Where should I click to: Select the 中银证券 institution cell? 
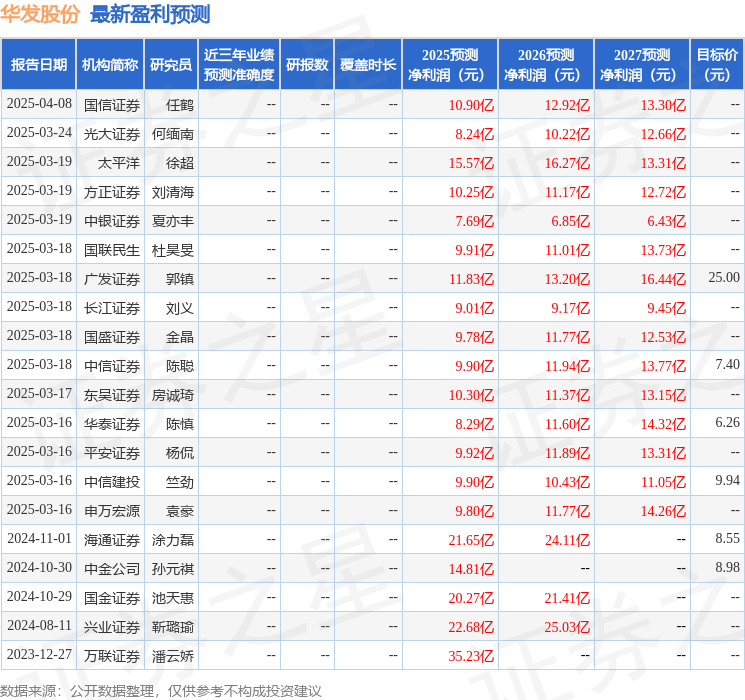[112, 221]
